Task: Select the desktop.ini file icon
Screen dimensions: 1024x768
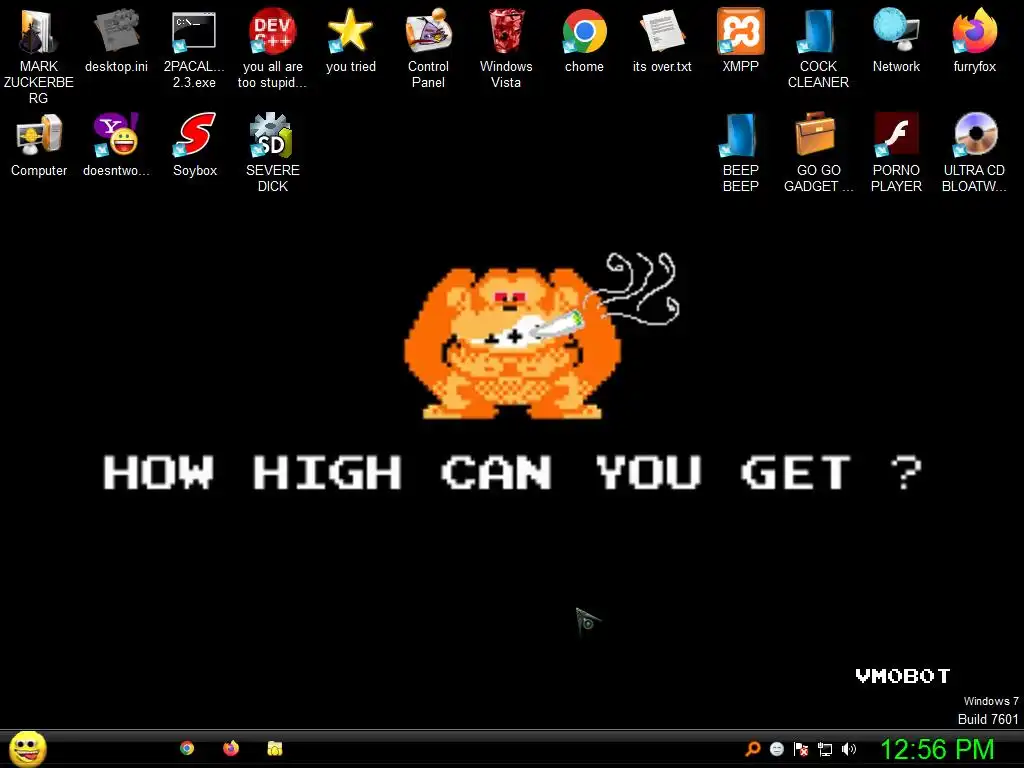Action: pyautogui.click(x=116, y=31)
